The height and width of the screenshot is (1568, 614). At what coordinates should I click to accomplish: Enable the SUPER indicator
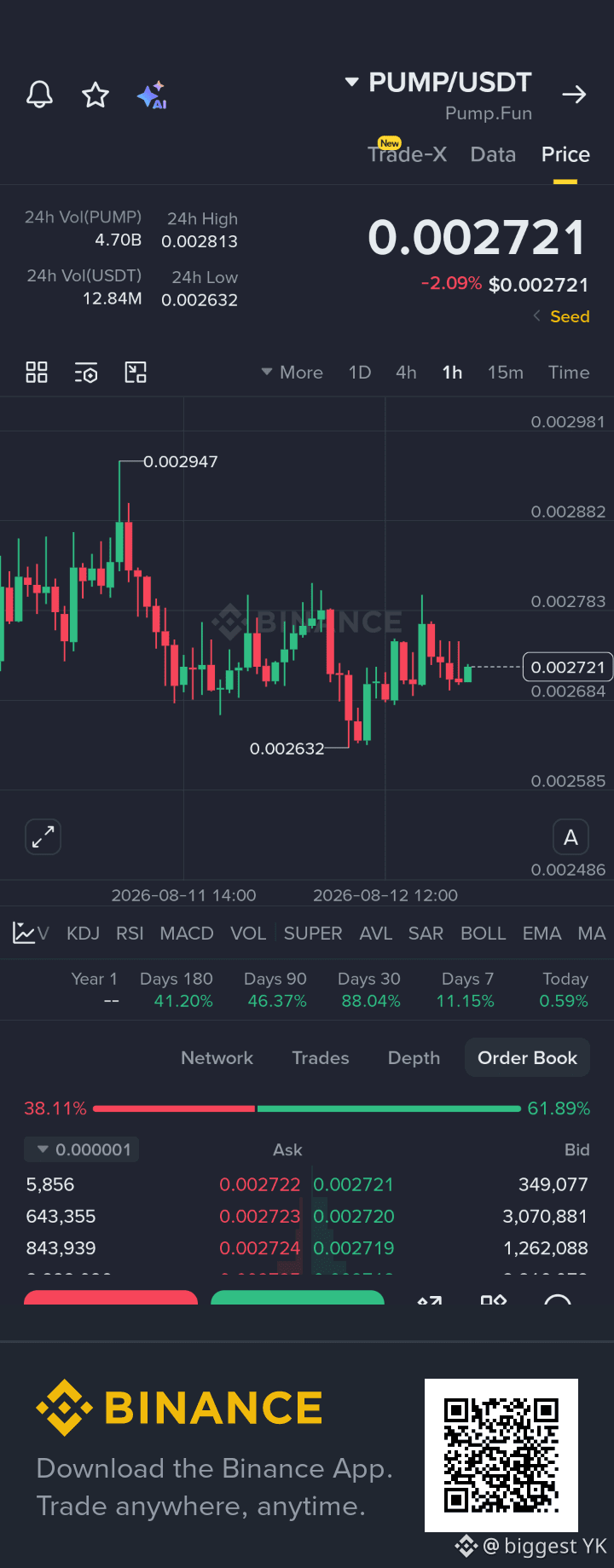313,934
